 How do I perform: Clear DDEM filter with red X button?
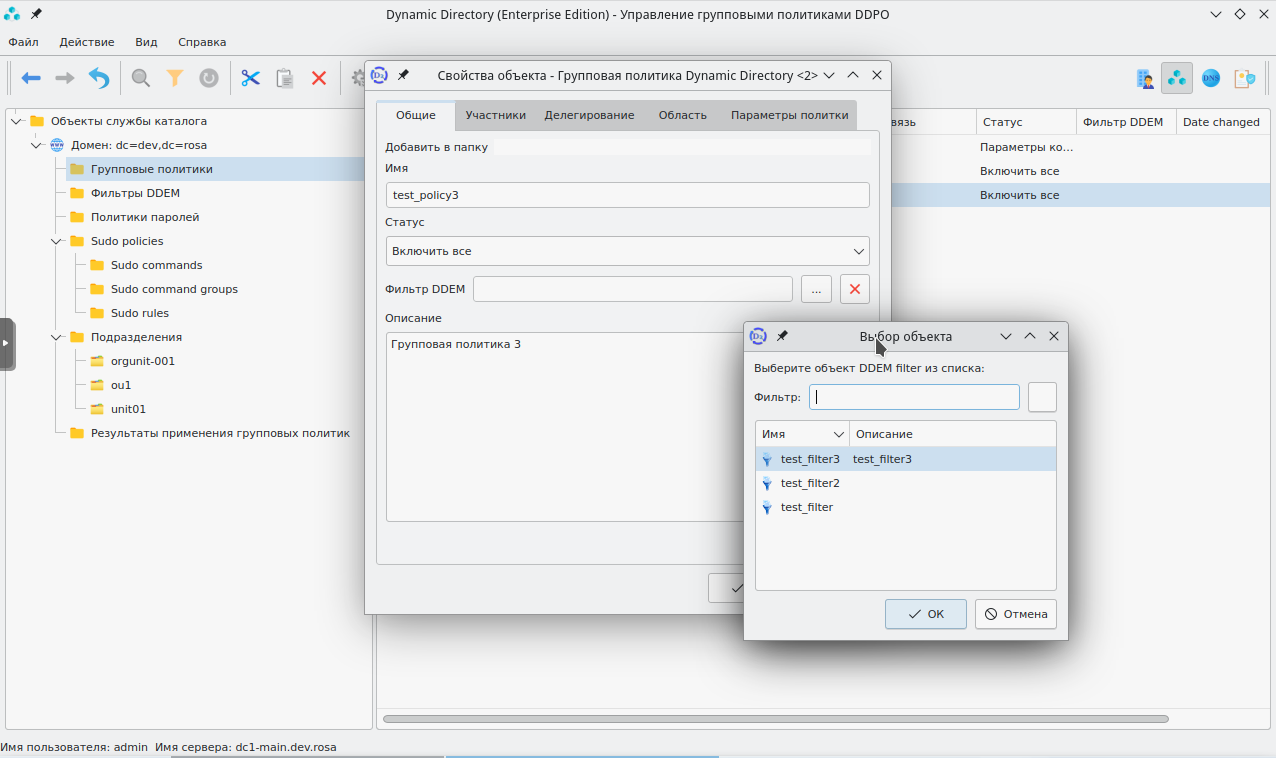click(x=854, y=289)
